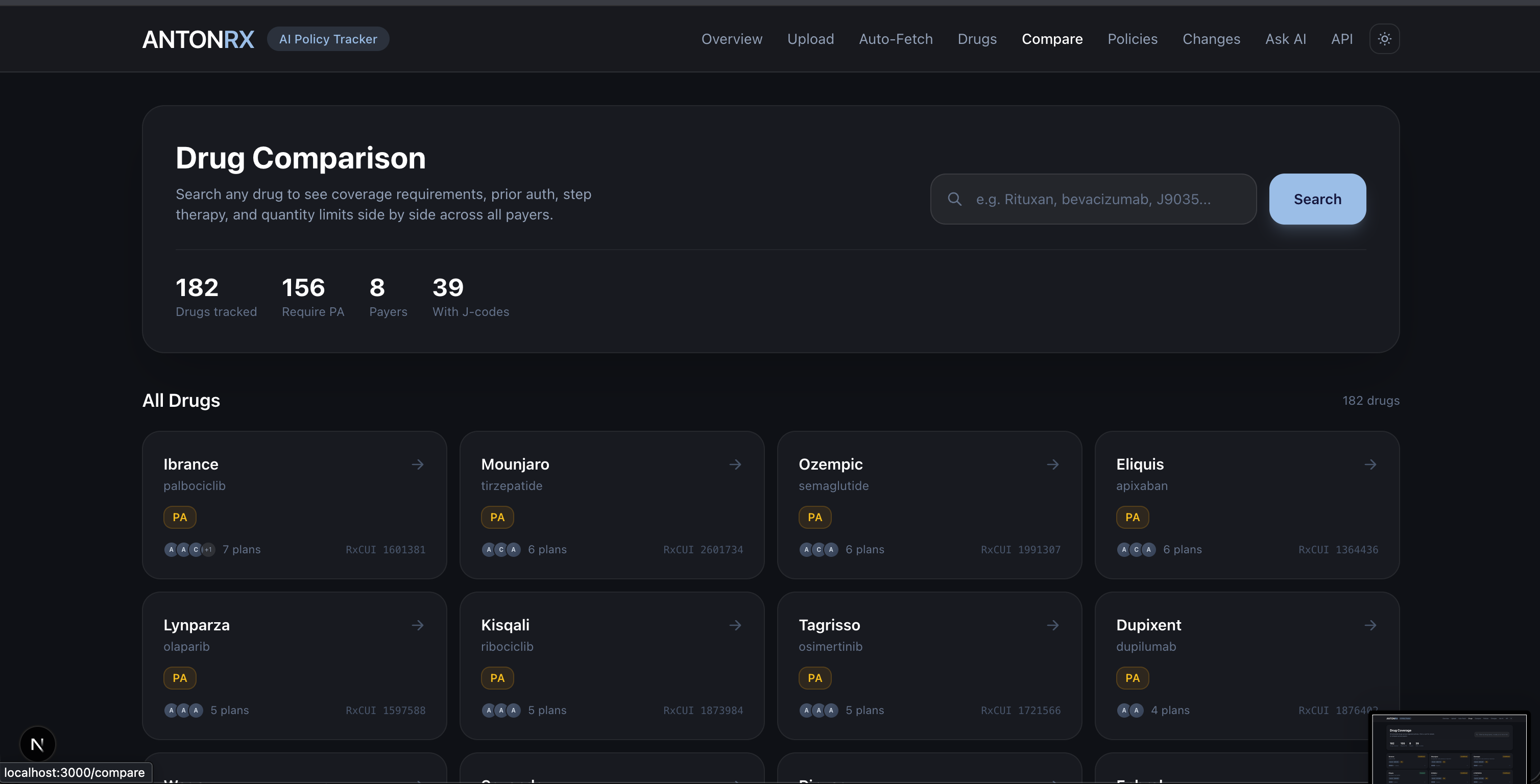Screen dimensions: 1540x784
Task: Open Mounjaro via its arrow icon
Action: 735,464
